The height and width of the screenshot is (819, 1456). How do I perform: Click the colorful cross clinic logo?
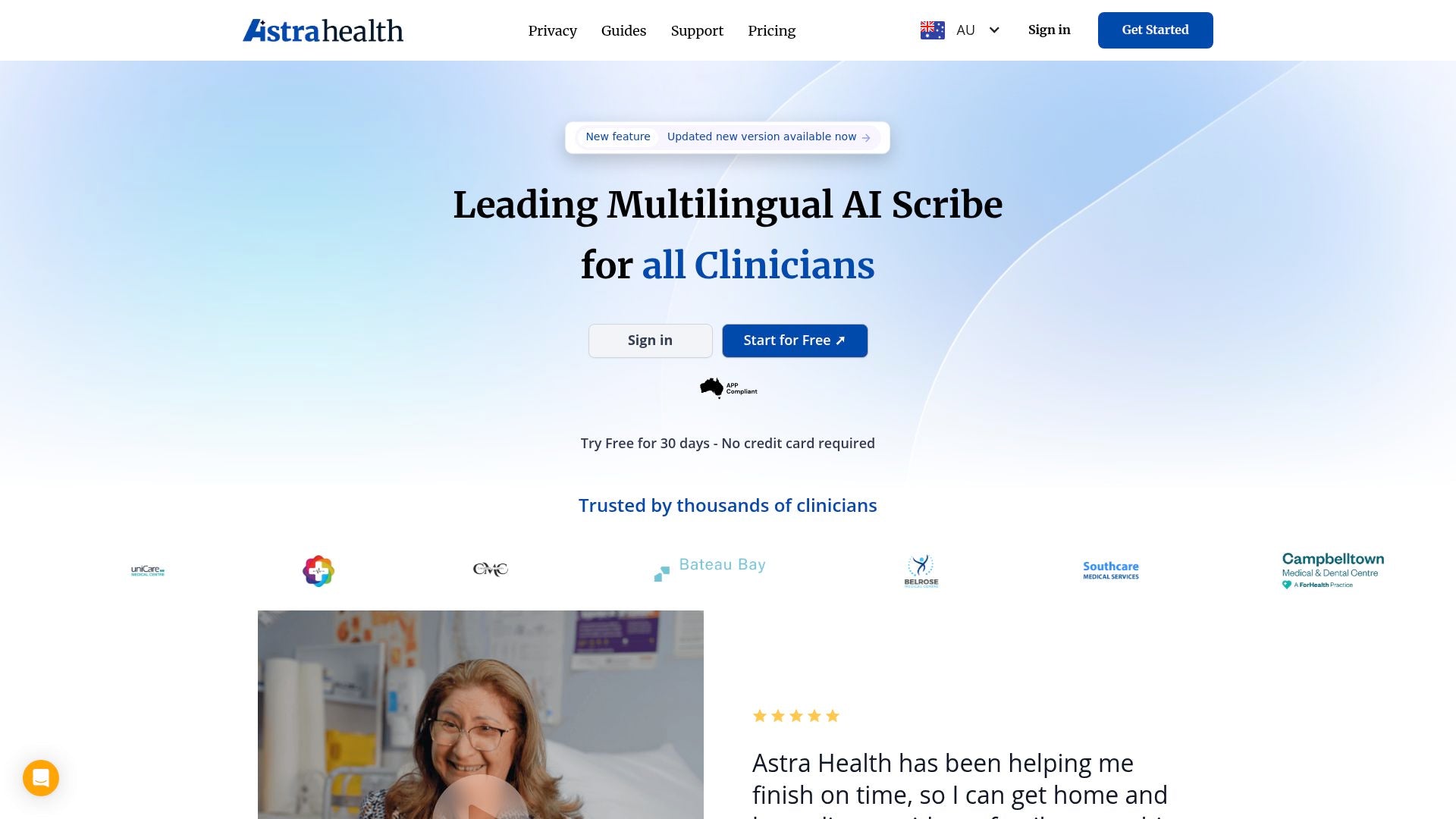[318, 571]
